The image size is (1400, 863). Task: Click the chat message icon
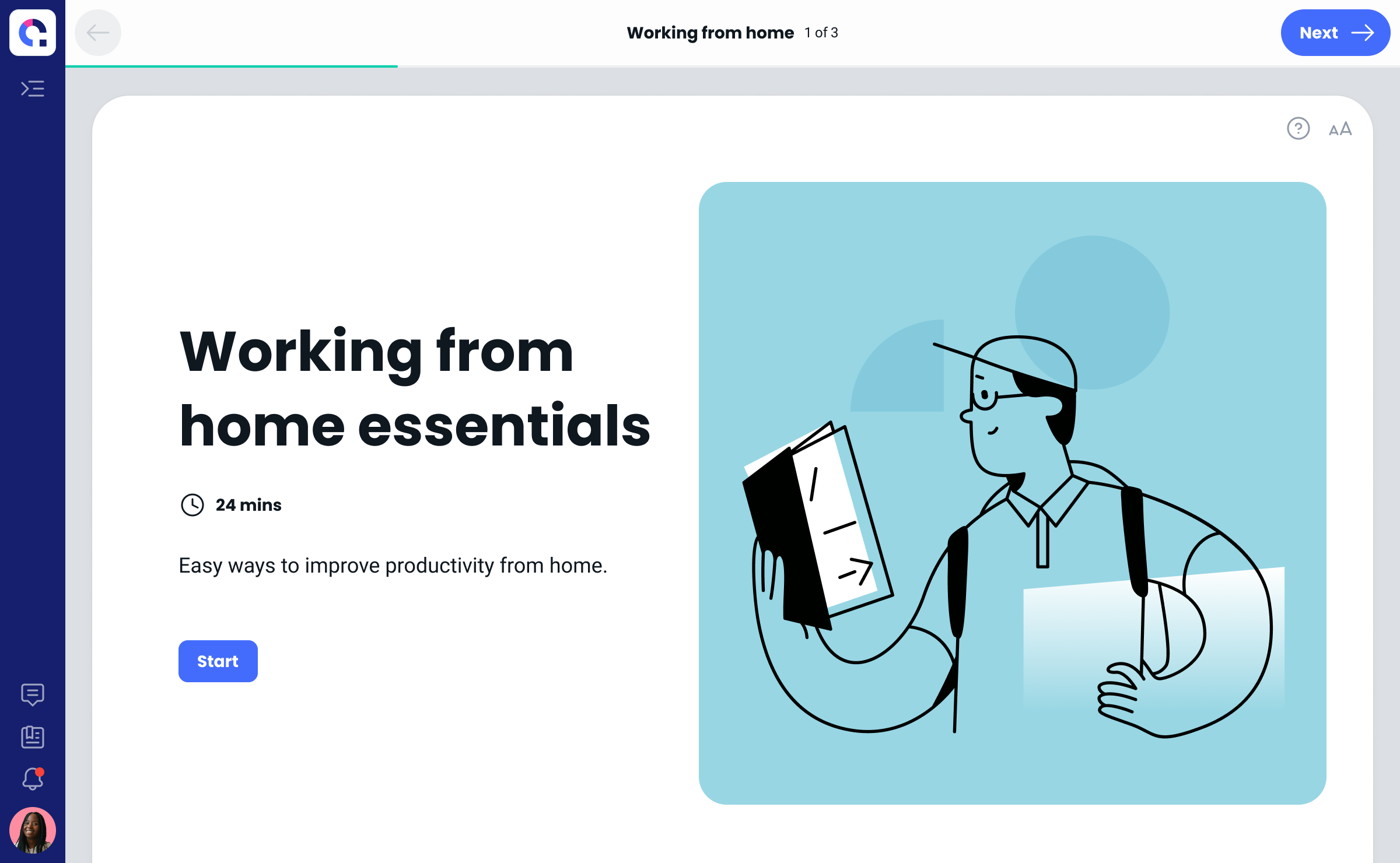32,693
